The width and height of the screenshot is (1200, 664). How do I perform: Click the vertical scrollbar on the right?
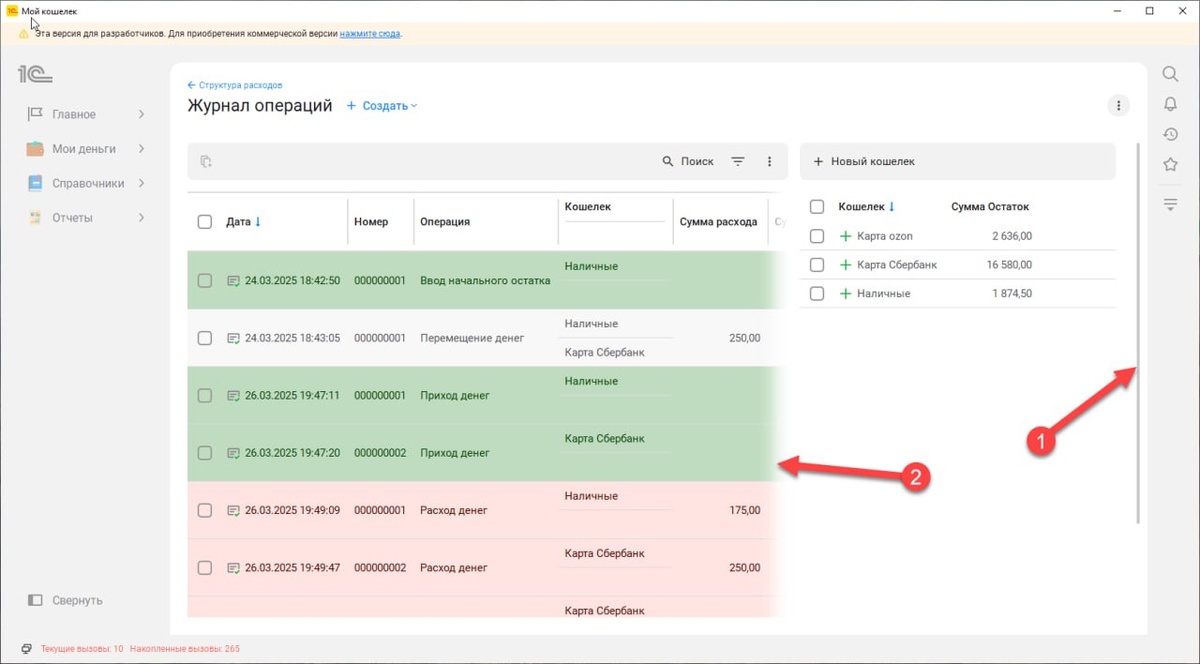coord(1139,332)
